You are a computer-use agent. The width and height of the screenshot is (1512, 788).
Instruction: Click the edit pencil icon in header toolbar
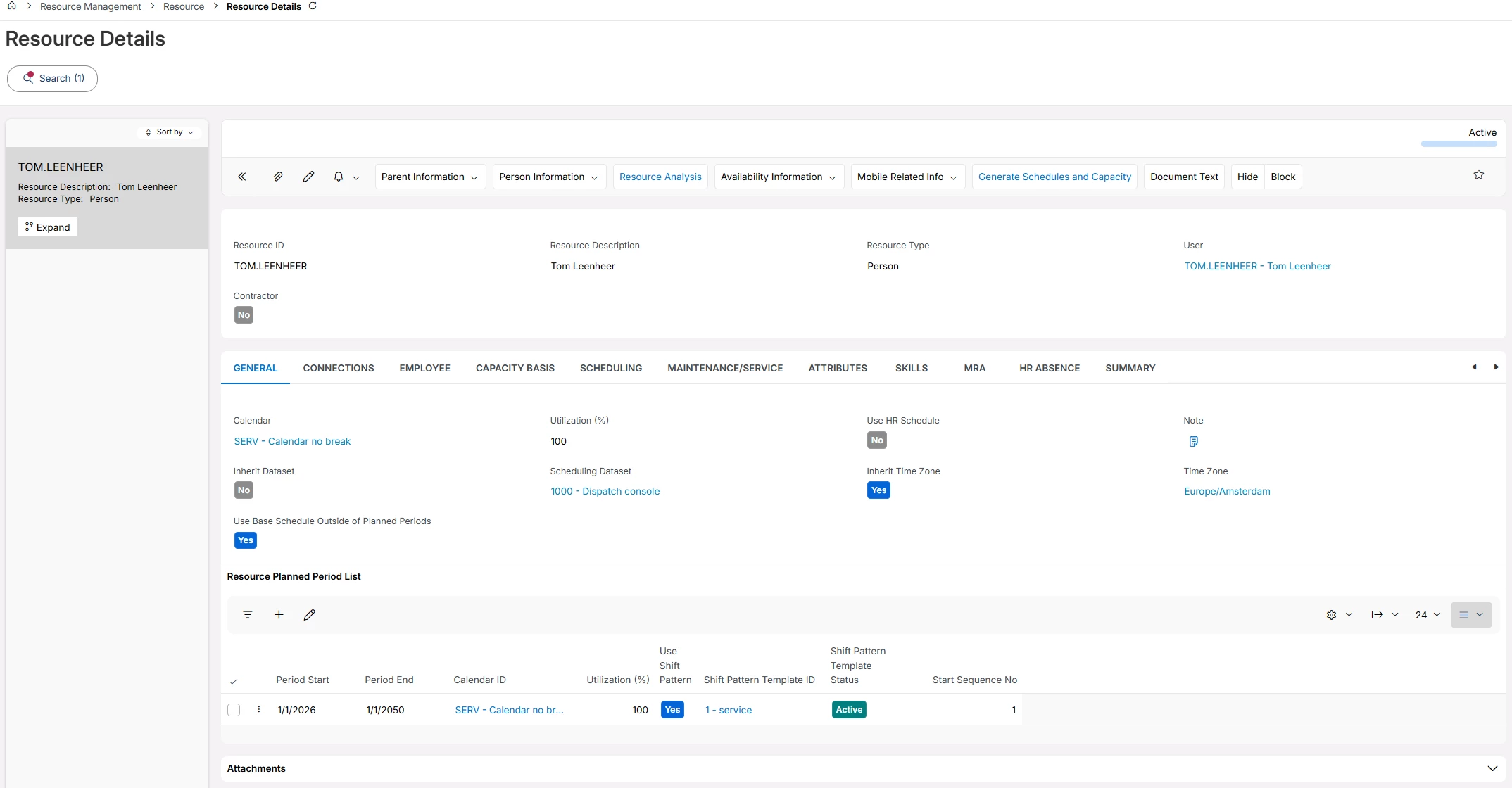(x=308, y=177)
